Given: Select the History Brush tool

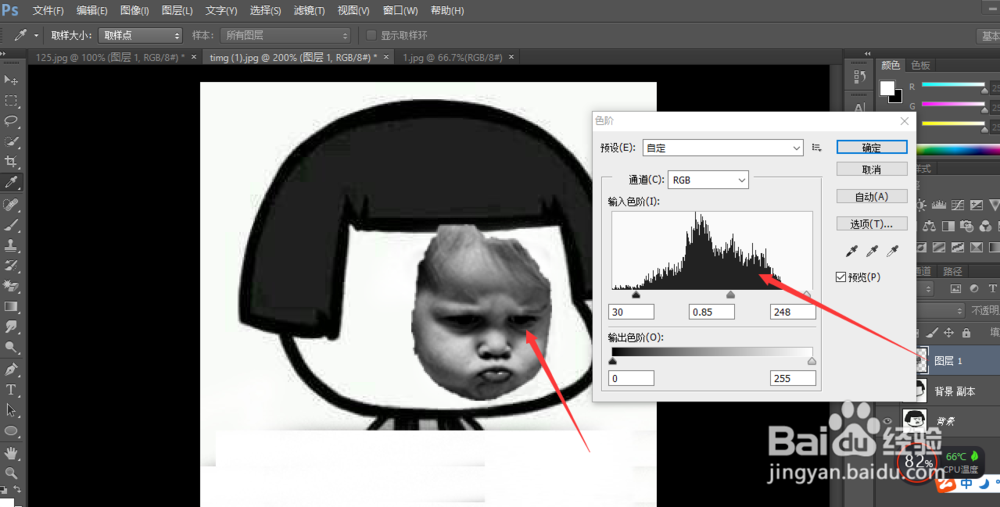Looking at the screenshot, I should click(11, 265).
